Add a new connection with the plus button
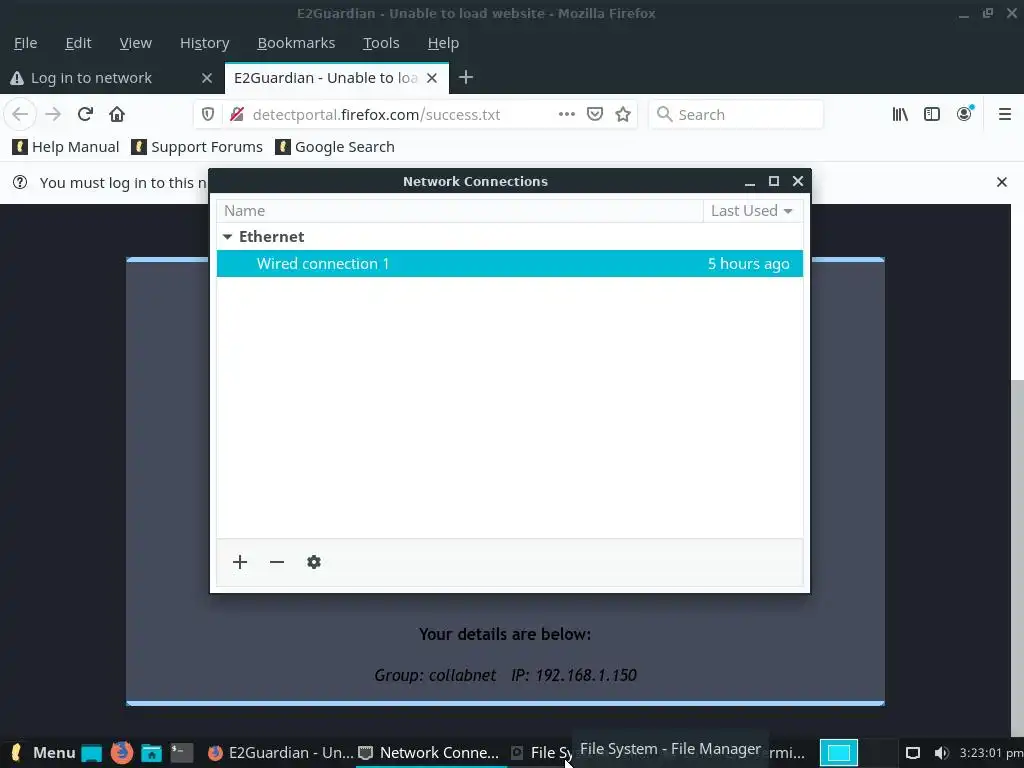 (240, 562)
